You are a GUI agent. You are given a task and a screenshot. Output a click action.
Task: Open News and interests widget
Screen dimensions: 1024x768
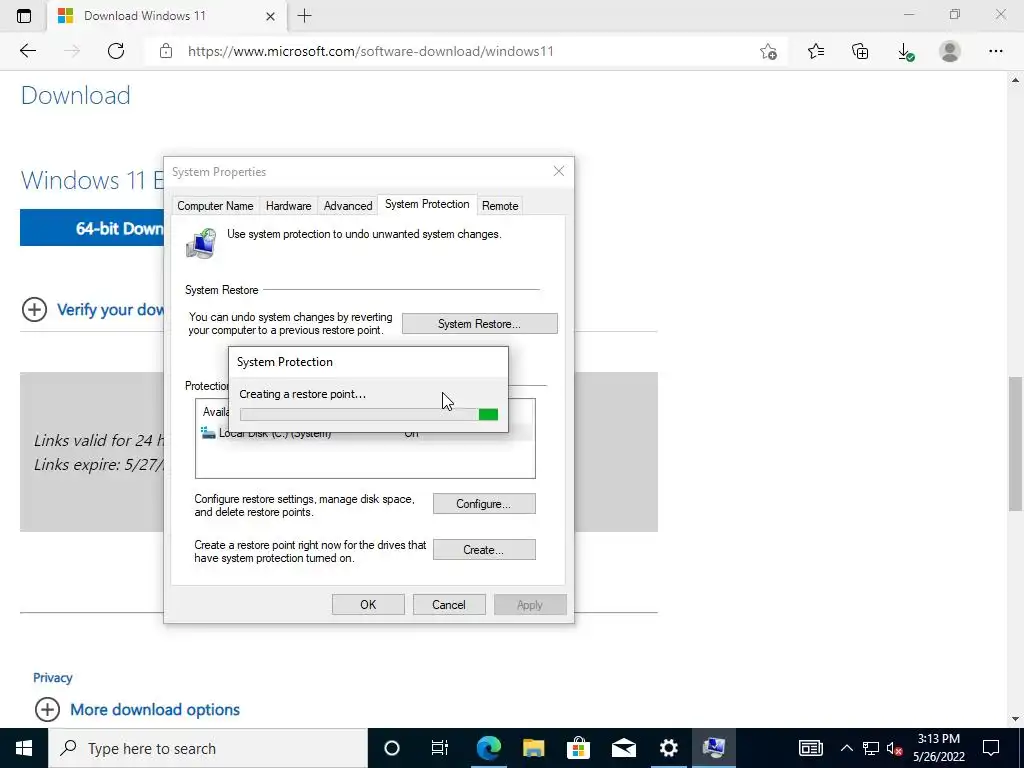click(810, 748)
